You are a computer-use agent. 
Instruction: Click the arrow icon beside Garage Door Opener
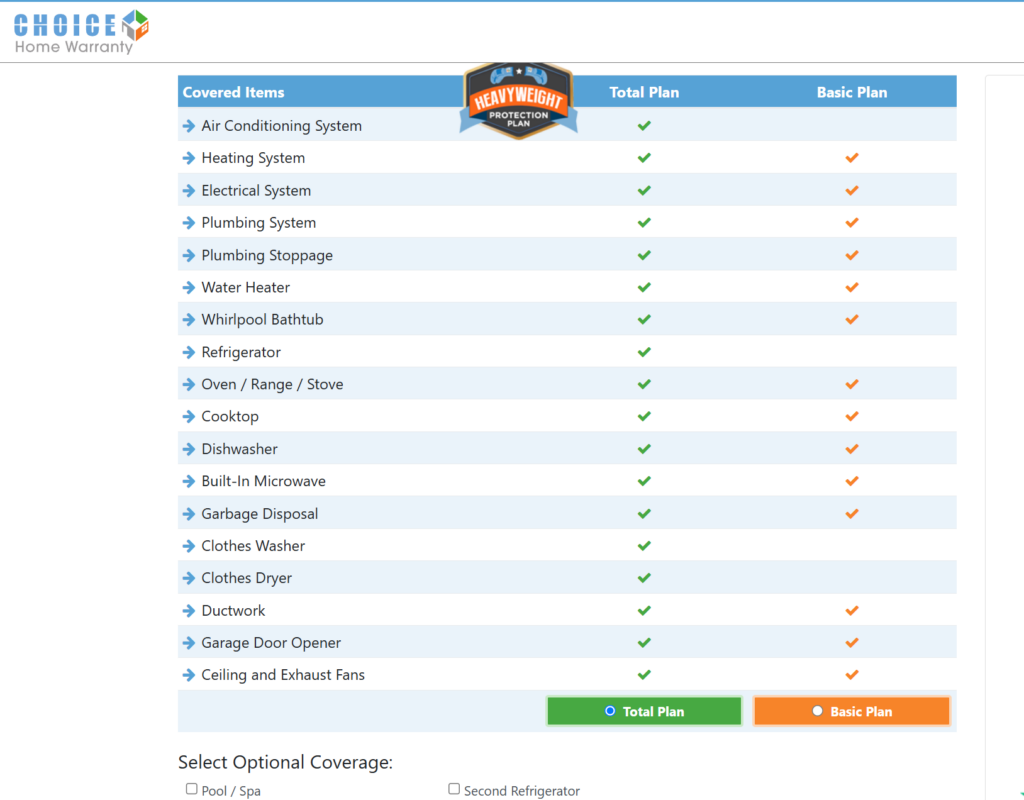[189, 643]
